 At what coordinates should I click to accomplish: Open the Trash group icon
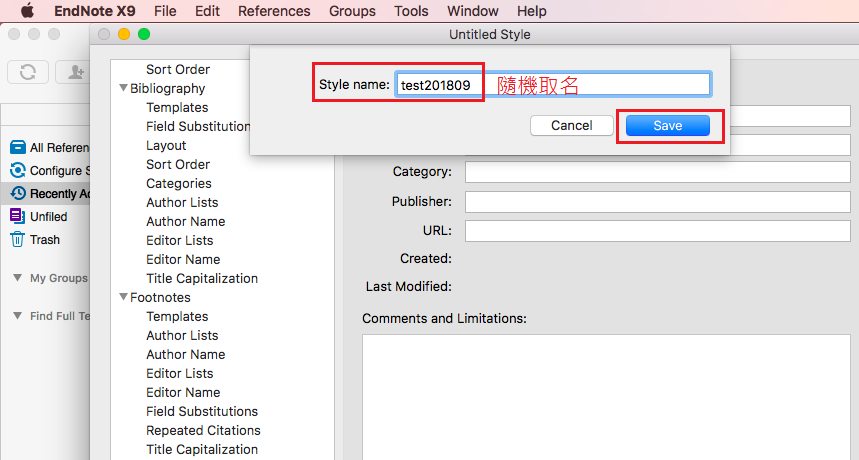coord(18,239)
